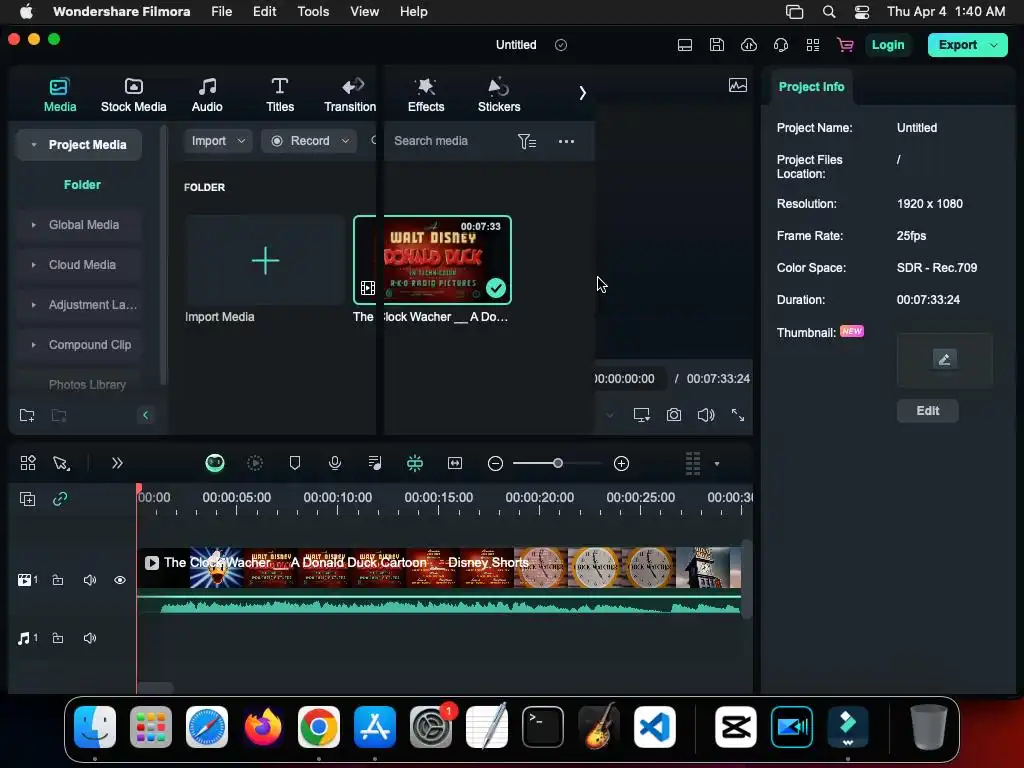Viewport: 1024px width, 768px height.
Task: Click the Import Media plus tile
Action: pyautogui.click(x=264, y=261)
